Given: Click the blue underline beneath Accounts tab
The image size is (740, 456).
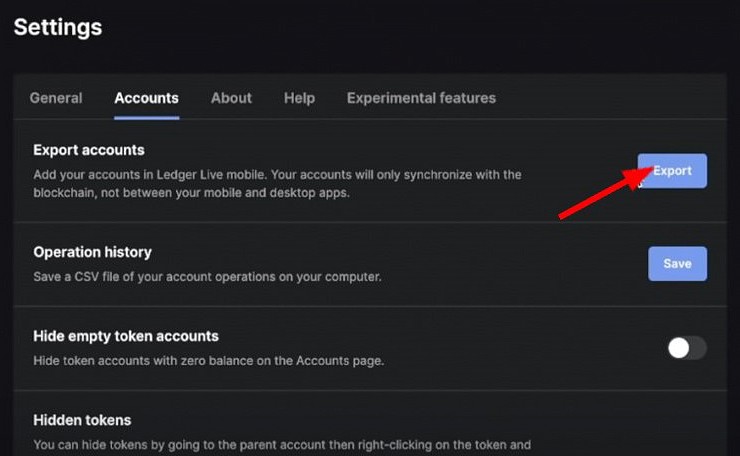Looking at the screenshot, I should tap(146, 118).
